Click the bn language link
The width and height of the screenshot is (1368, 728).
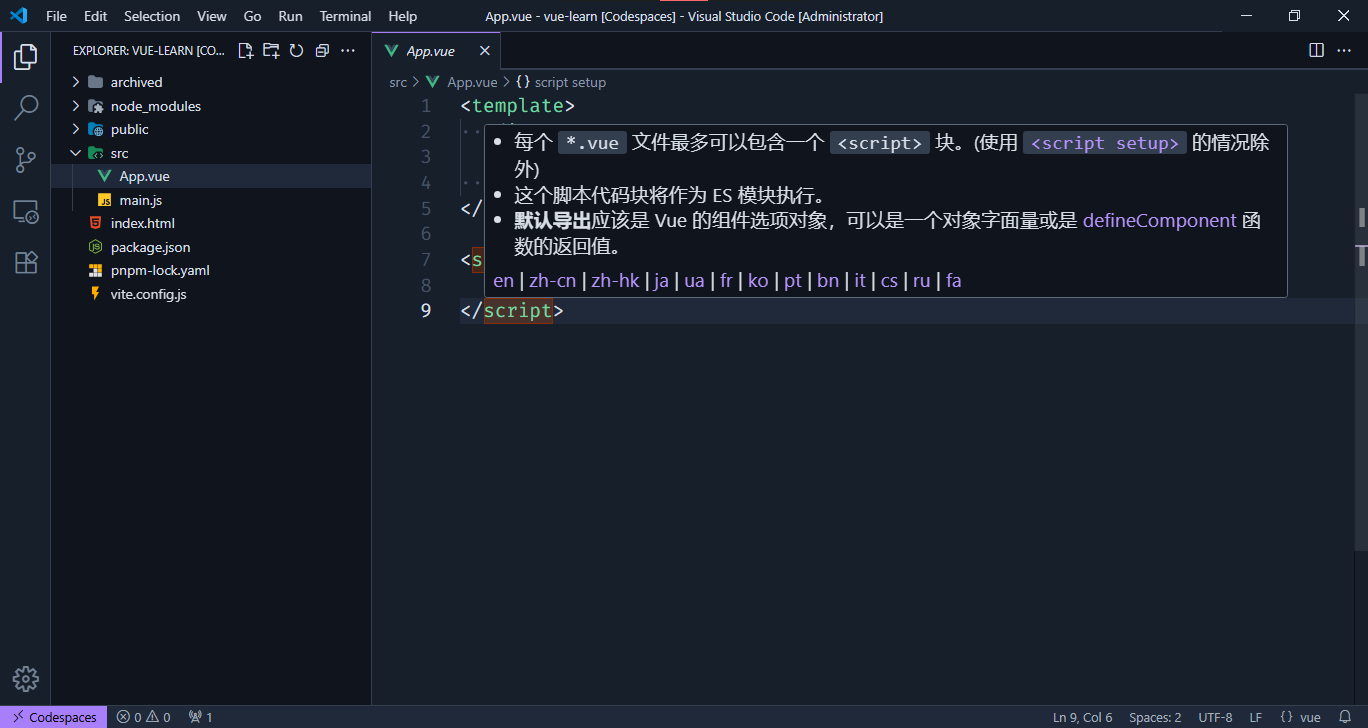click(x=828, y=280)
